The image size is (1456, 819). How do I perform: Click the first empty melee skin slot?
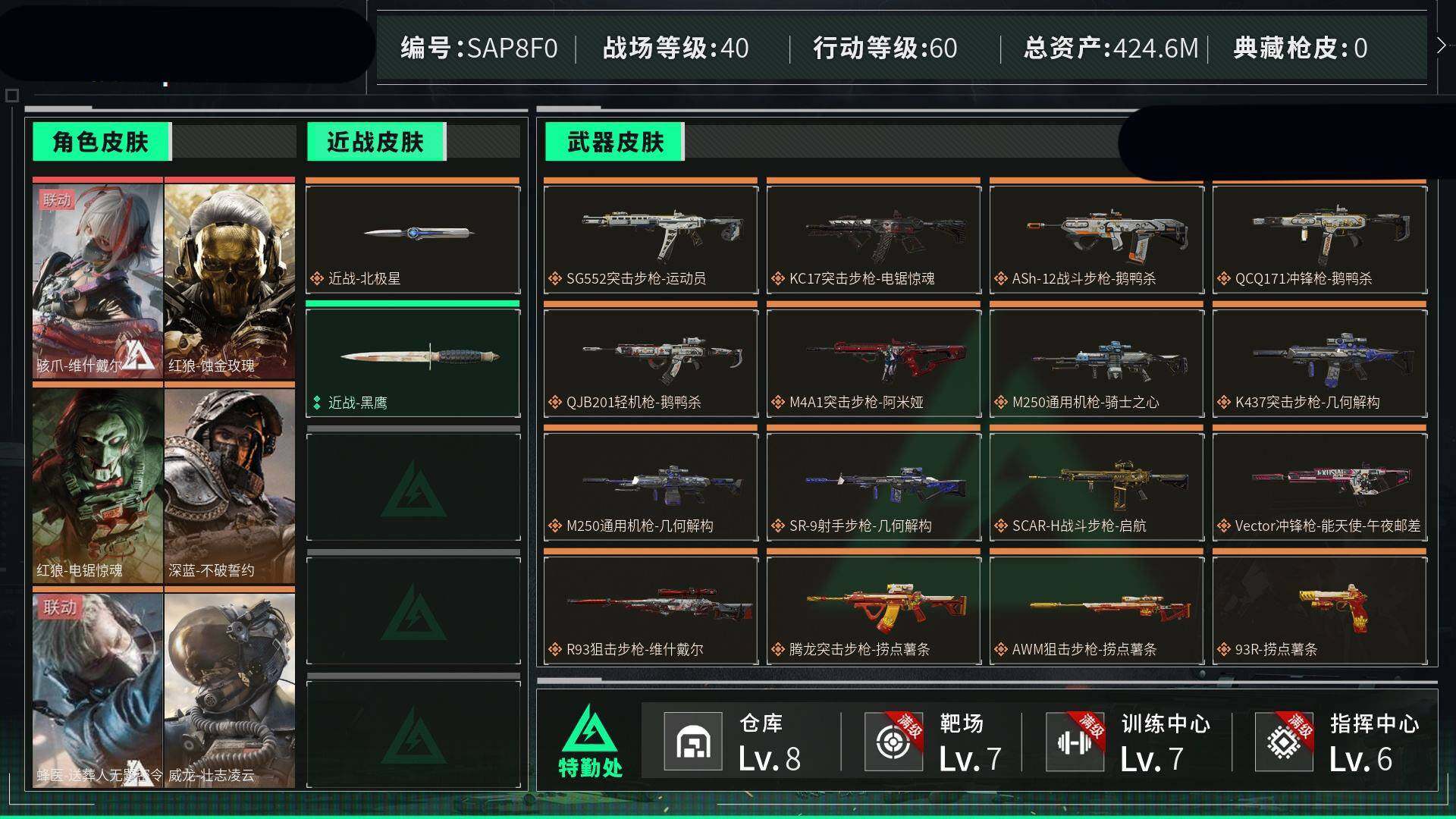tap(413, 487)
